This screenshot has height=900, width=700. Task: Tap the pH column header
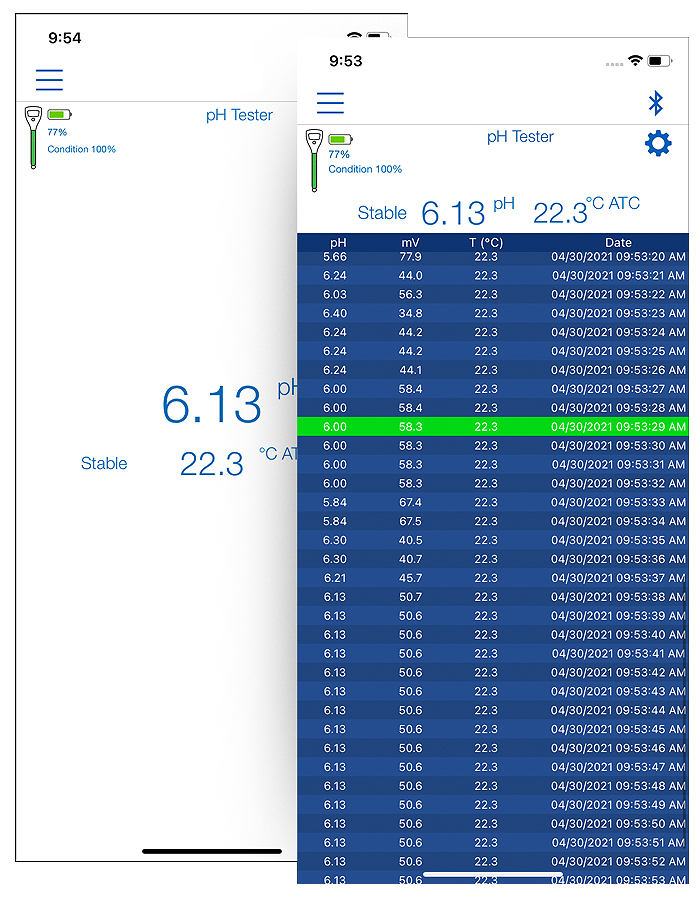point(338,243)
